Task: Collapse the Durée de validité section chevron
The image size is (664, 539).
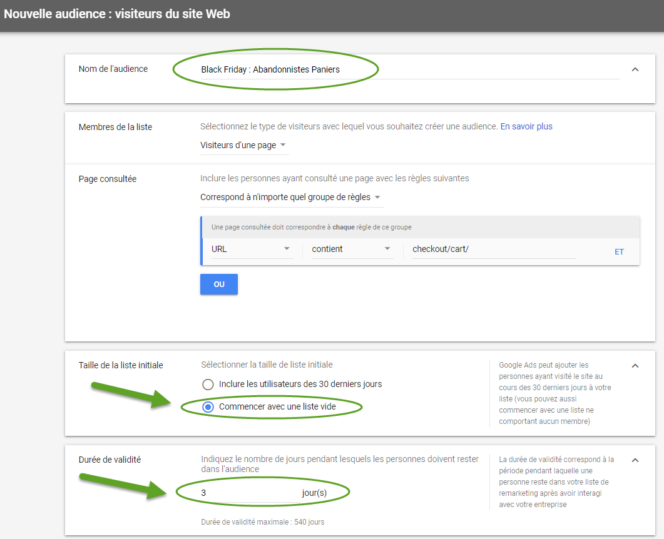Action: click(x=634, y=460)
